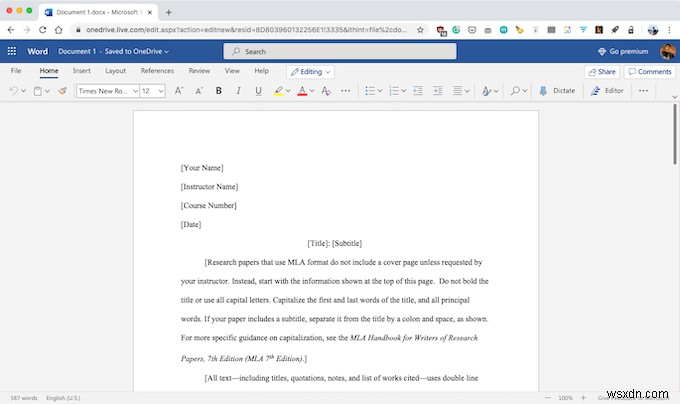
Task: Apply the red font color
Action: click(x=302, y=91)
